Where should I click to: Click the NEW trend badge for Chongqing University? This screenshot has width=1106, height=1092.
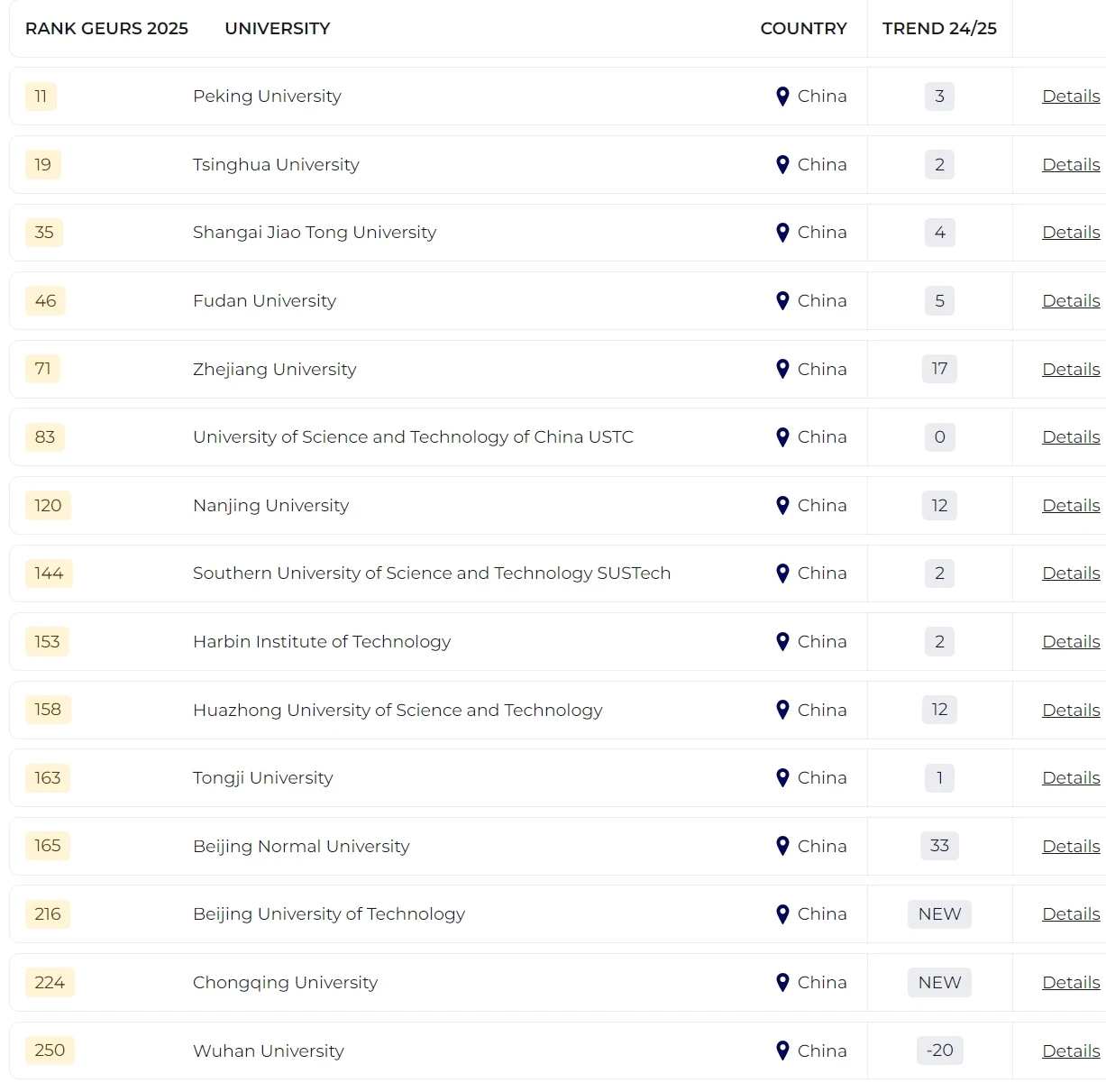(x=939, y=982)
